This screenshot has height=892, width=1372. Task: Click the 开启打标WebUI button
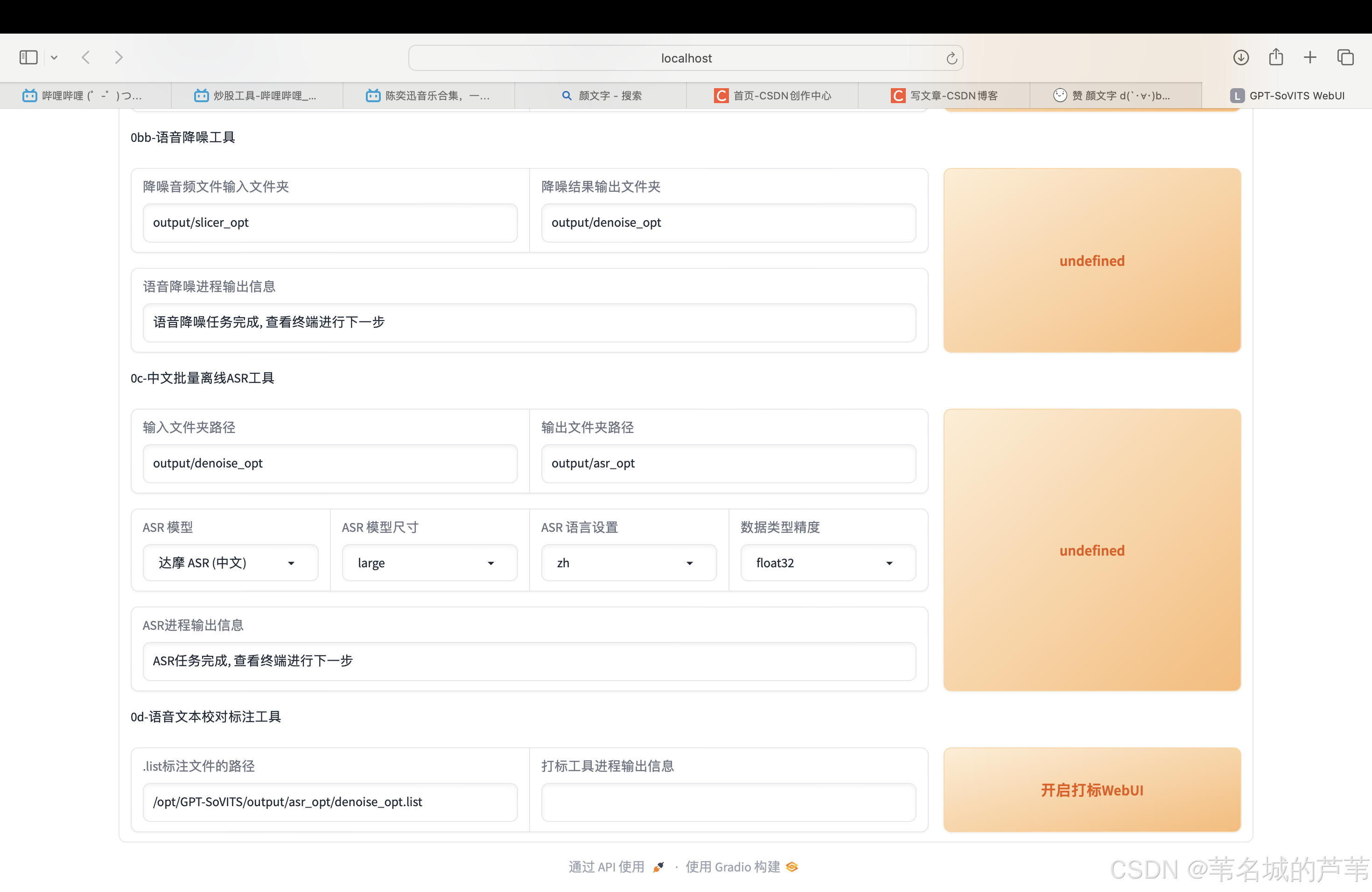tap(1092, 790)
